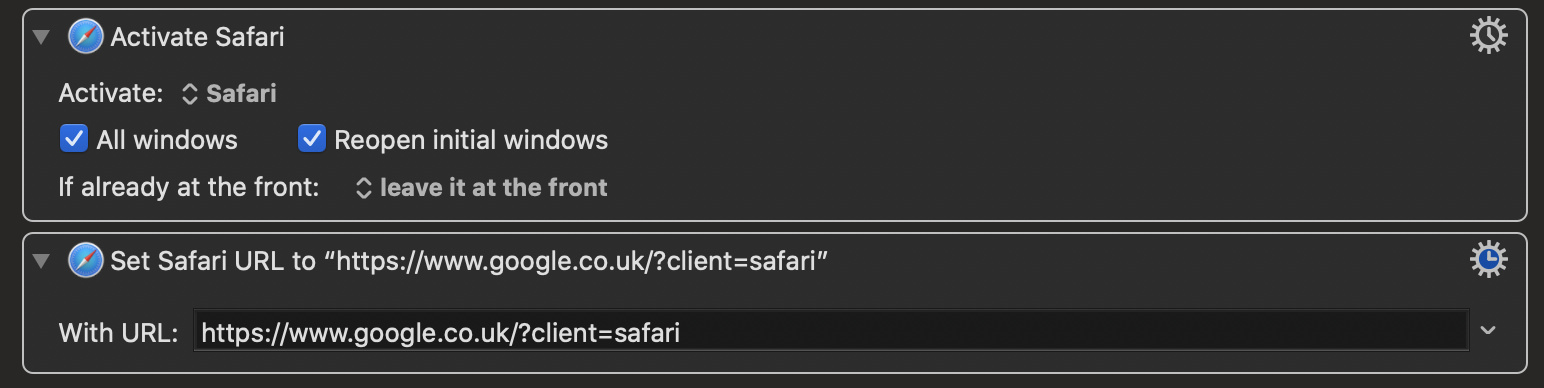Uncheck the Reopen initial windows checkbox
Image resolution: width=1544 pixels, height=388 pixels.
point(312,139)
